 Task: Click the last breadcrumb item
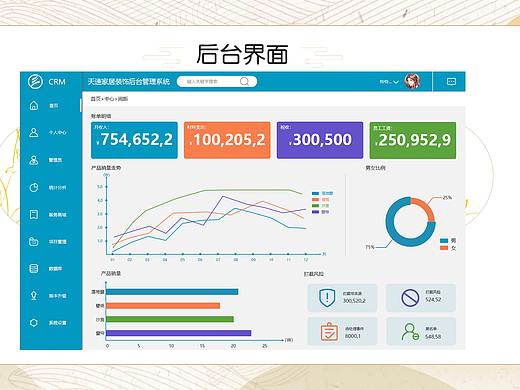(123, 99)
